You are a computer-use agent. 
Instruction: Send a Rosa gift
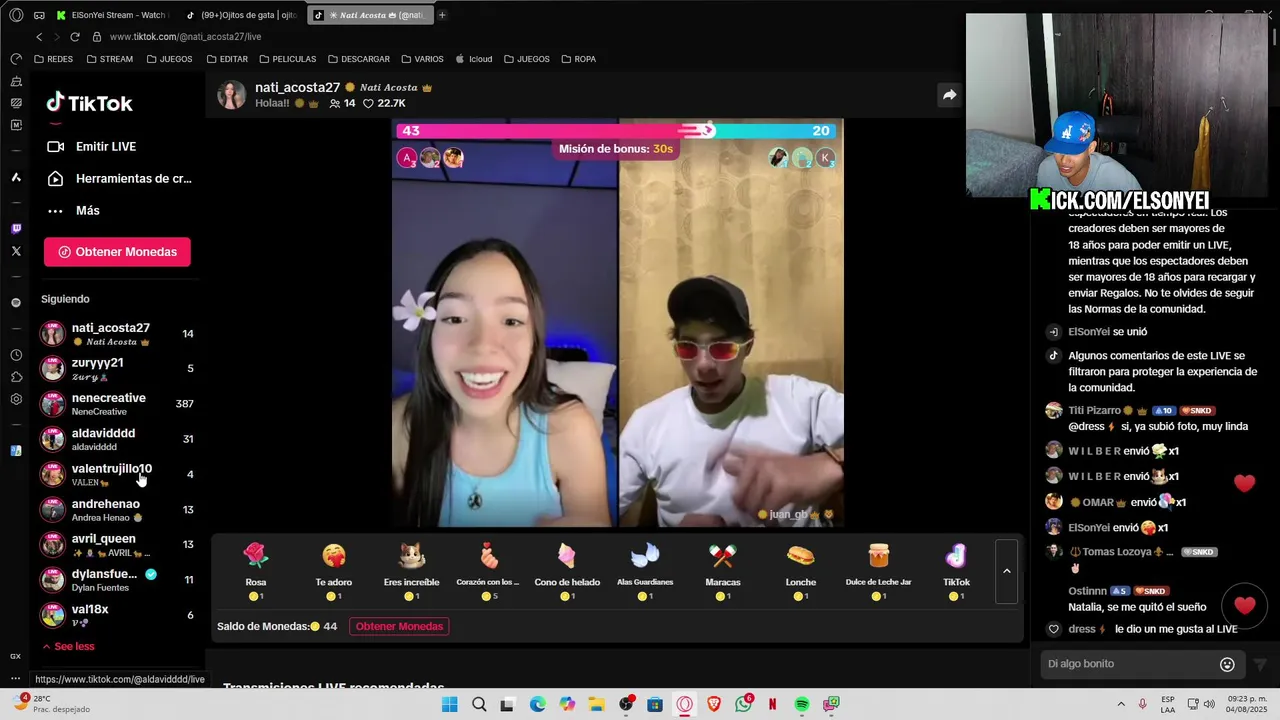point(256,571)
